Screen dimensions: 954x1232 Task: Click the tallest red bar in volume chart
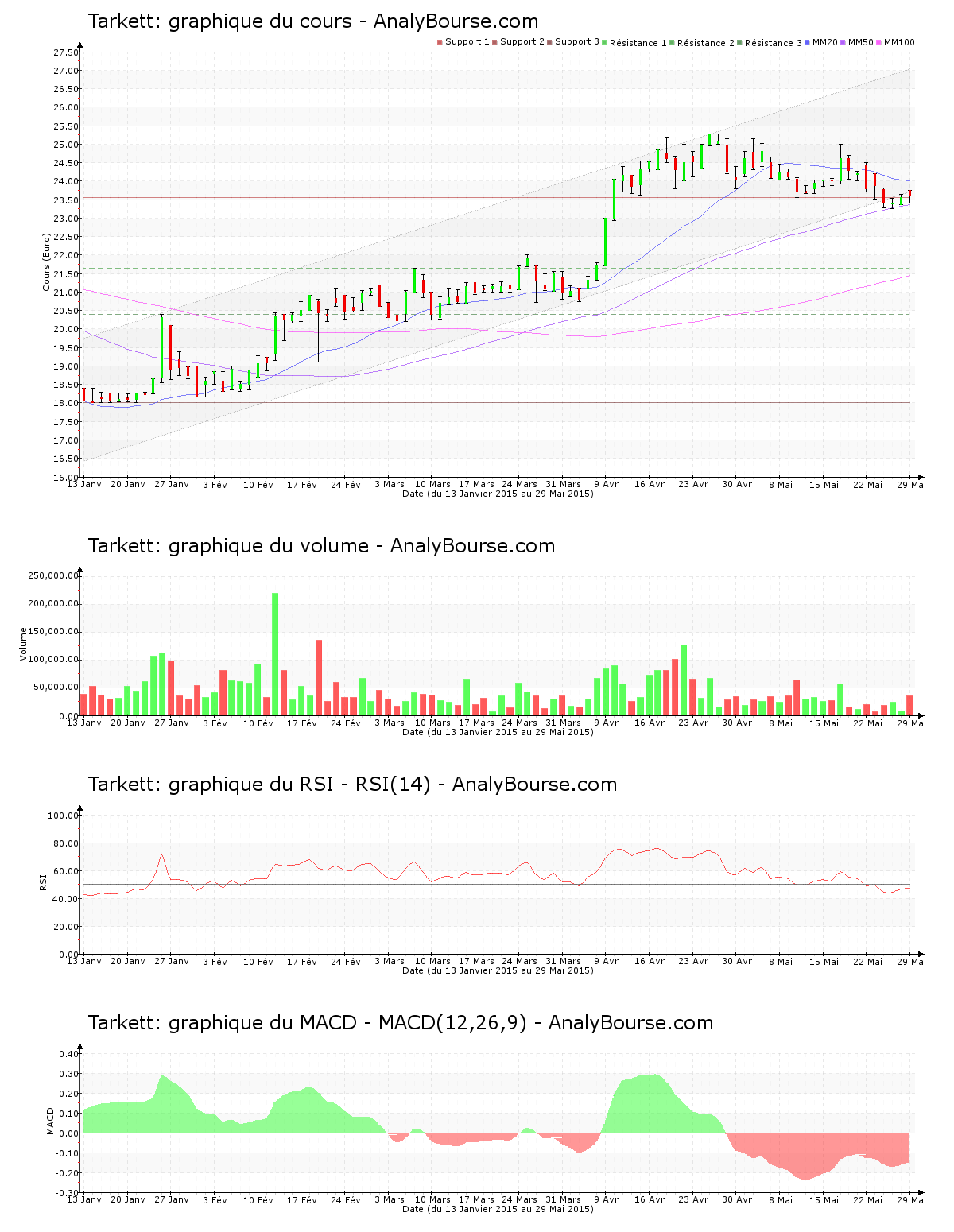point(319,678)
